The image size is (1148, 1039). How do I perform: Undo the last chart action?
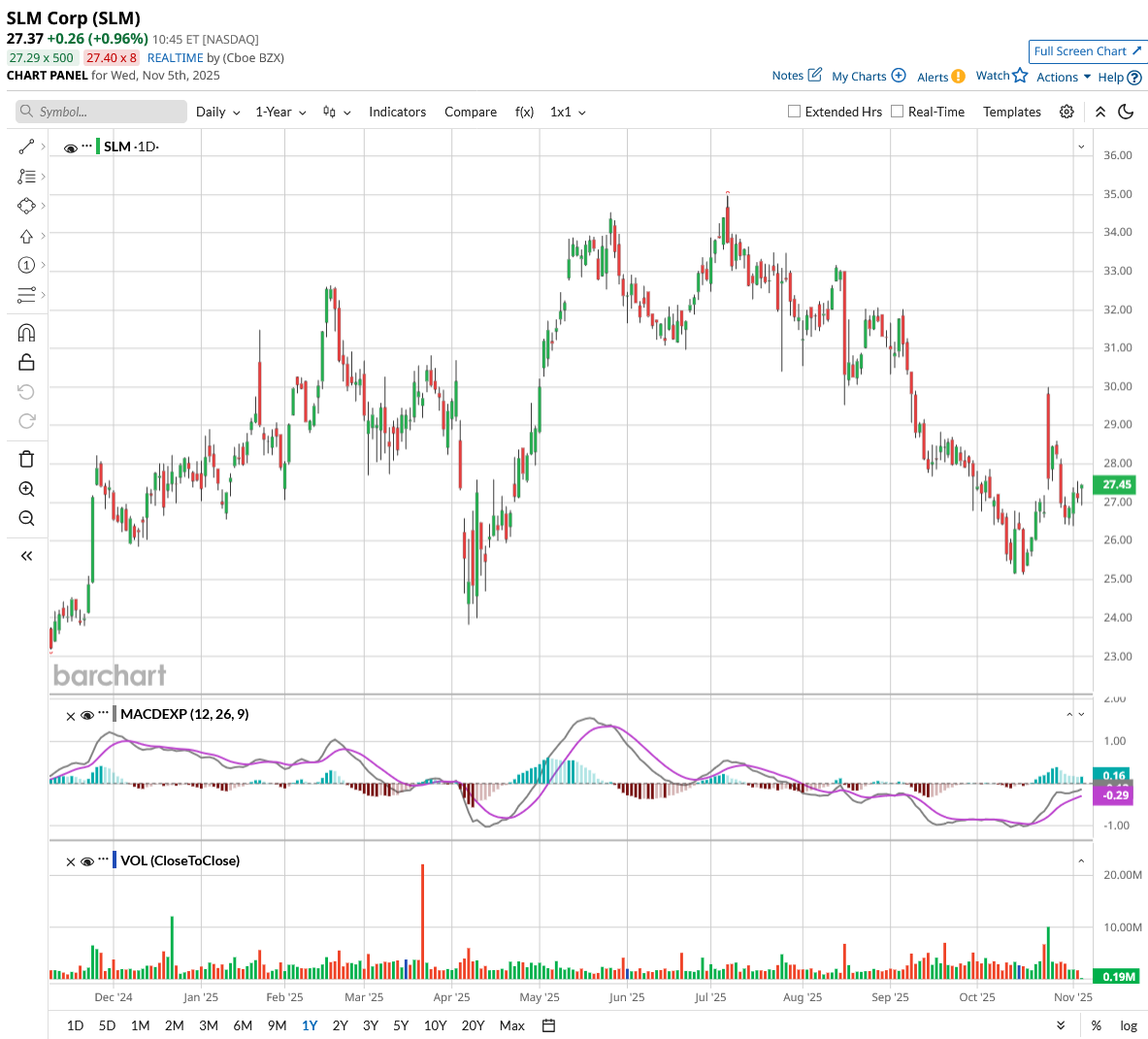(x=26, y=392)
